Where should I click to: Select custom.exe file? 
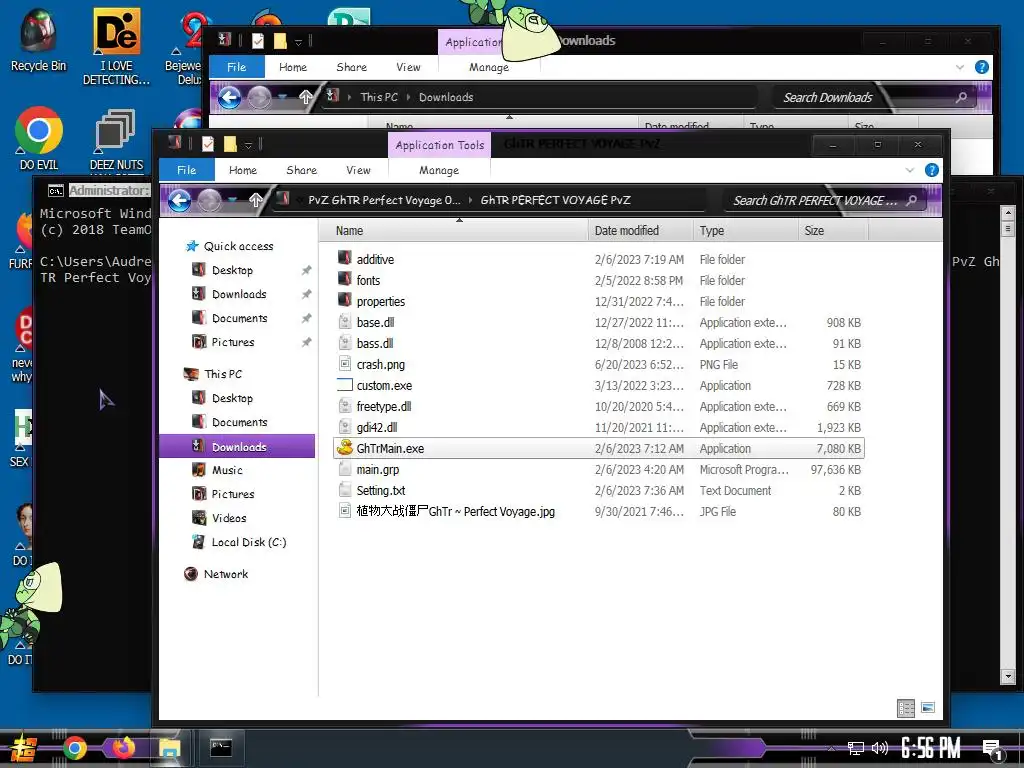[x=384, y=385]
